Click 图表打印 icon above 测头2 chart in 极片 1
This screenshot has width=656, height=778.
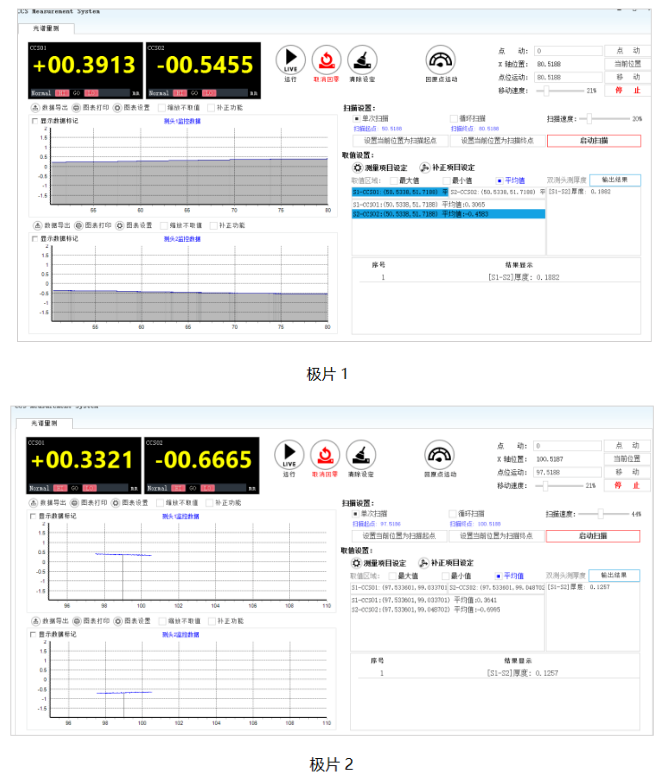click(x=78, y=225)
